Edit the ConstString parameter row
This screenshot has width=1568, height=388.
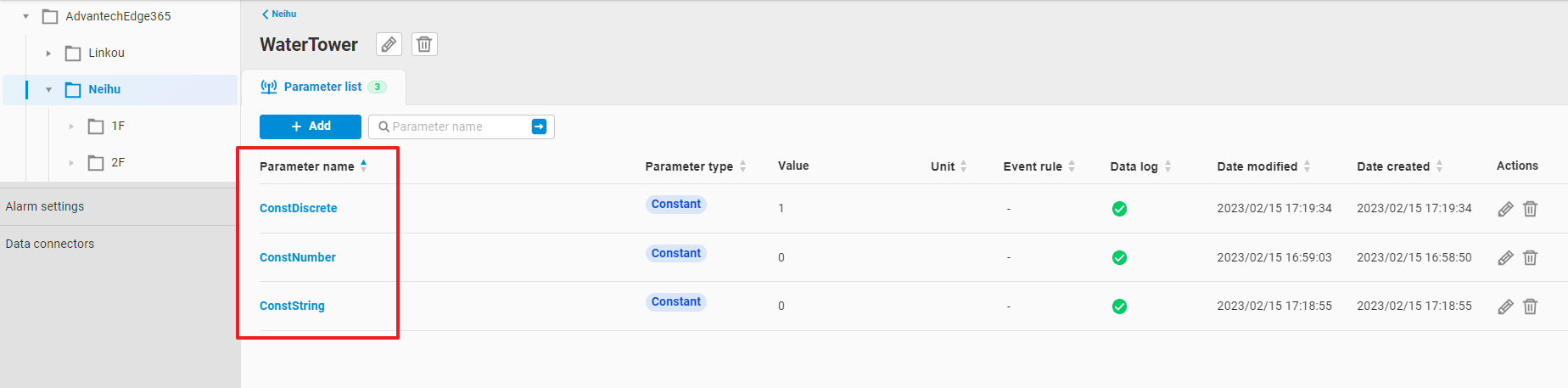[x=1505, y=306]
